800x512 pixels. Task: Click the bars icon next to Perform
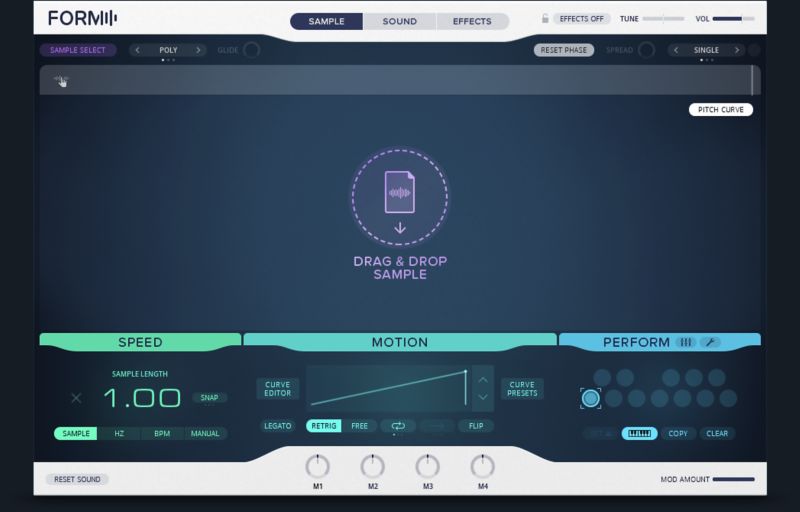tap(685, 342)
